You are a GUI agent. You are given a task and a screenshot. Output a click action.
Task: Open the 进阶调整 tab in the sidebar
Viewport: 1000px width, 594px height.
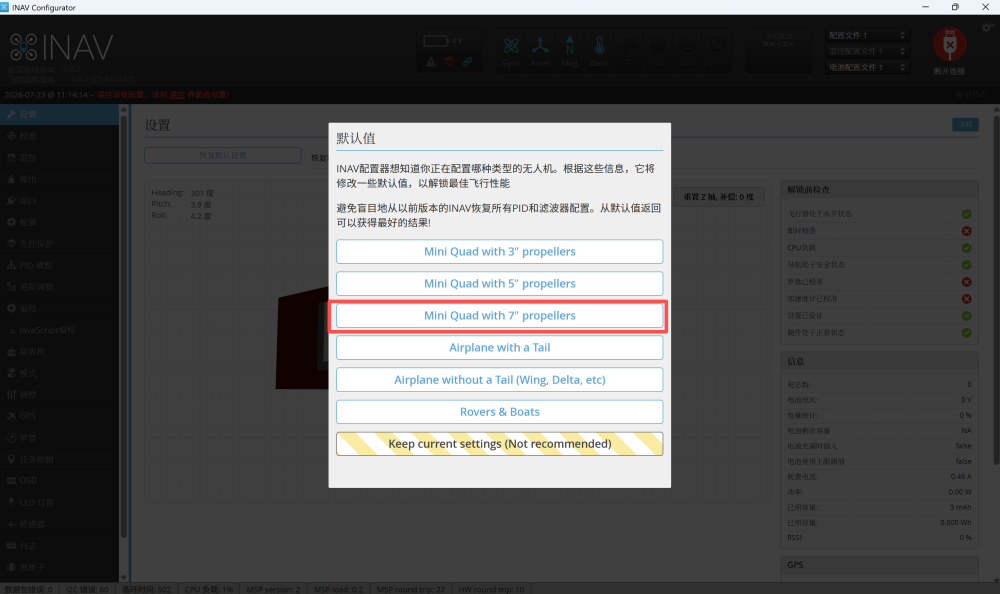[59, 286]
